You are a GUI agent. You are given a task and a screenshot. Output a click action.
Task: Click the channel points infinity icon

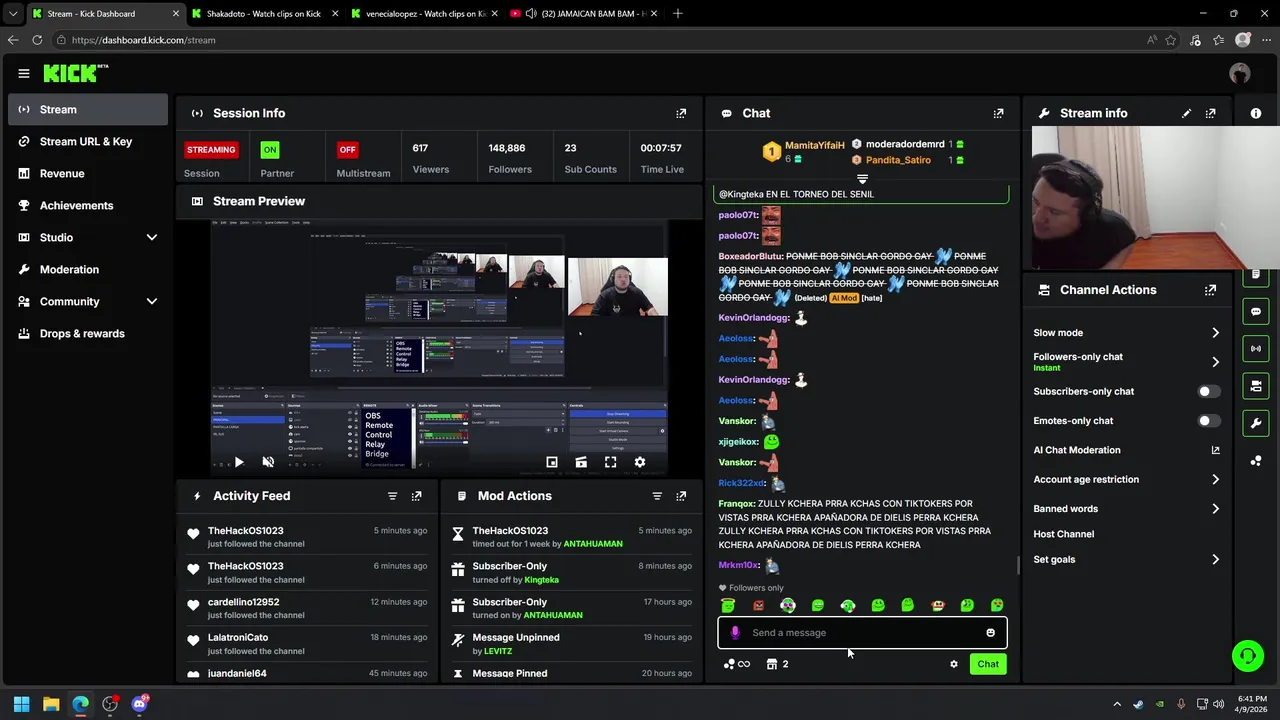tap(737, 664)
